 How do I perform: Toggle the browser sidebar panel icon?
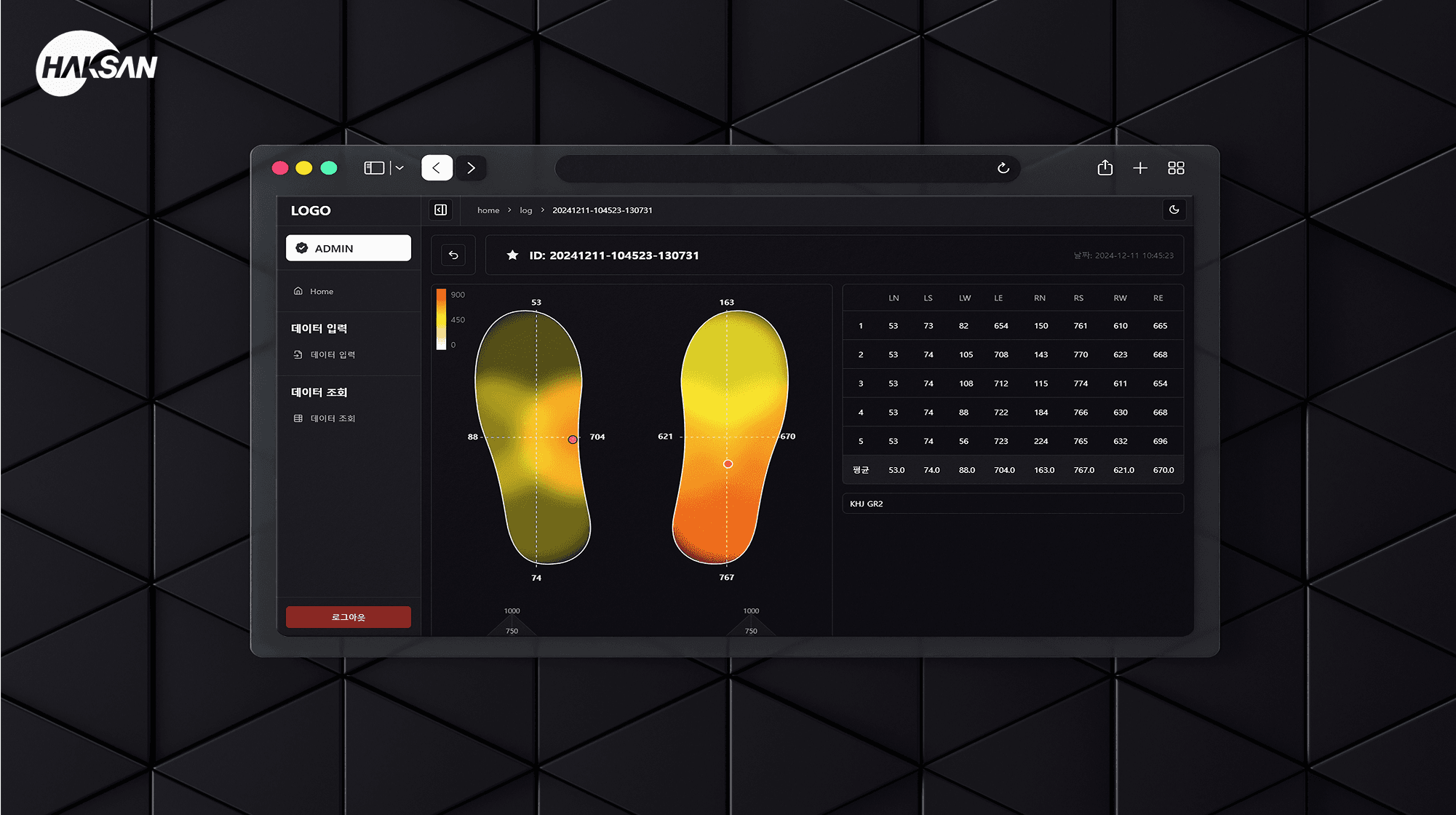374,168
